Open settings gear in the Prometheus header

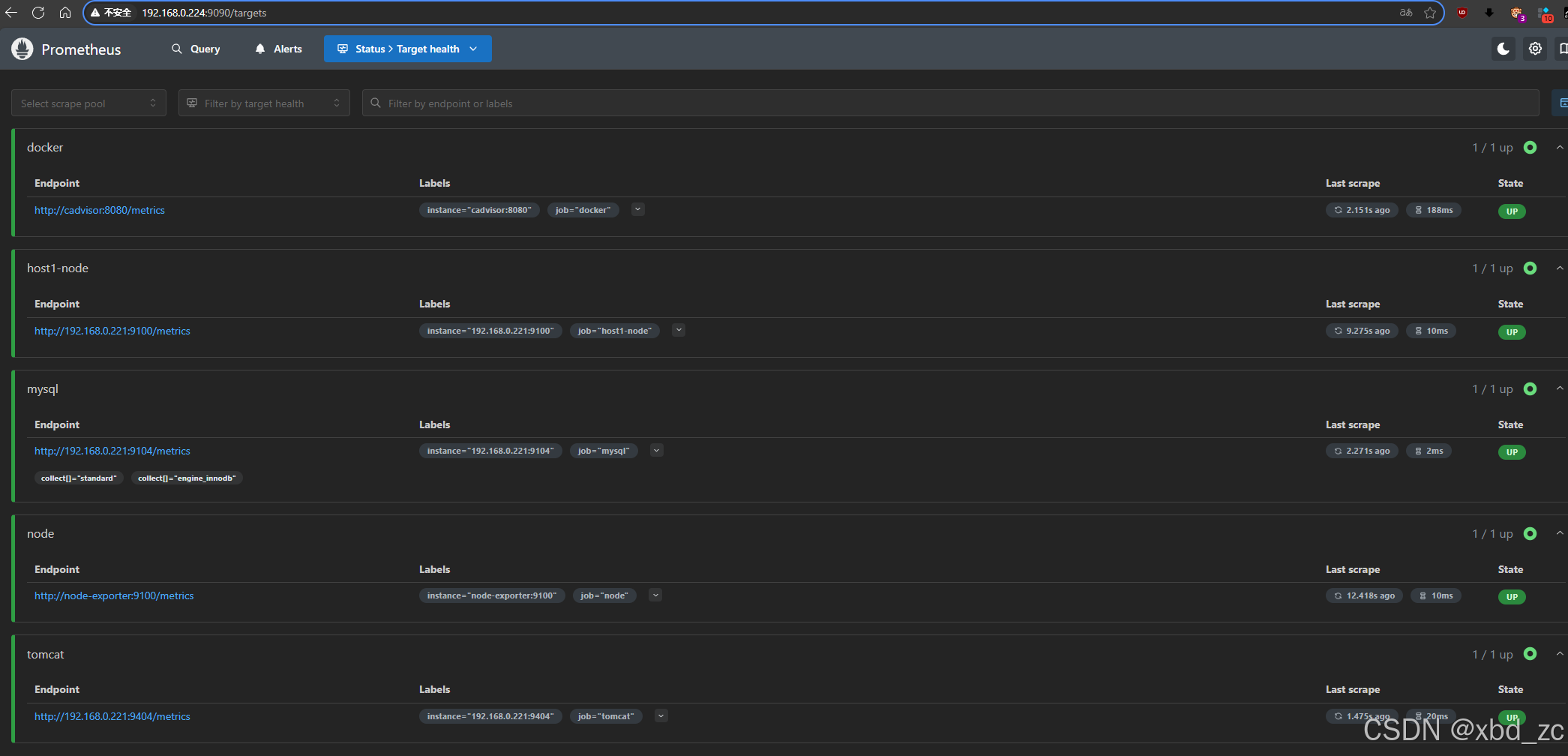click(1535, 49)
